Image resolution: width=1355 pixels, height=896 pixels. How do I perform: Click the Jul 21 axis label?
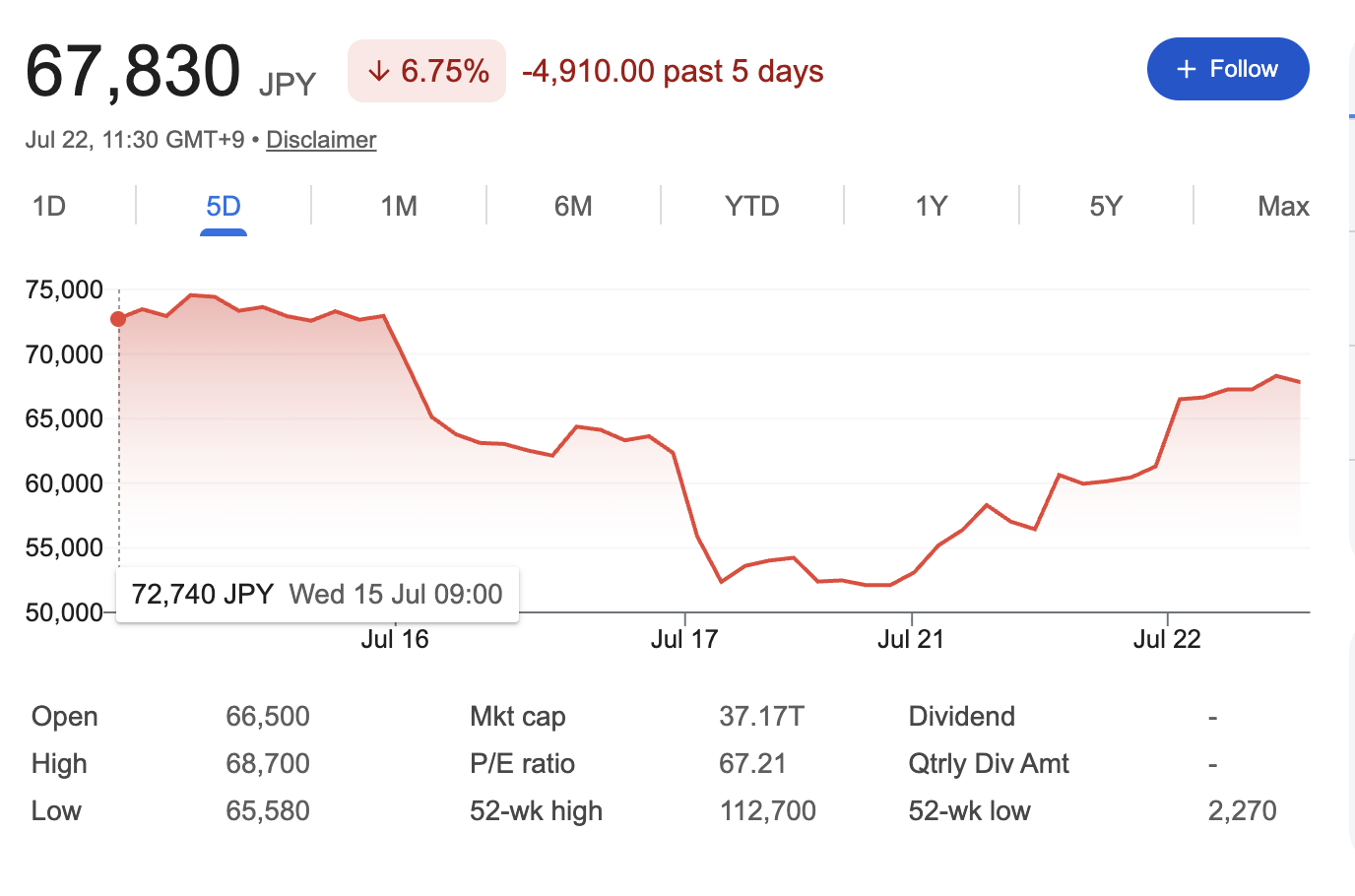click(911, 639)
